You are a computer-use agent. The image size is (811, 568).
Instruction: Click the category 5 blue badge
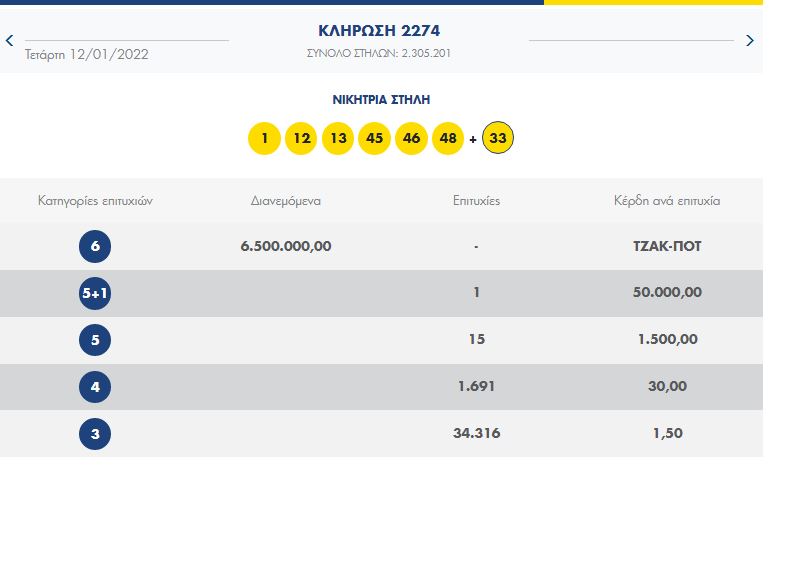95,340
